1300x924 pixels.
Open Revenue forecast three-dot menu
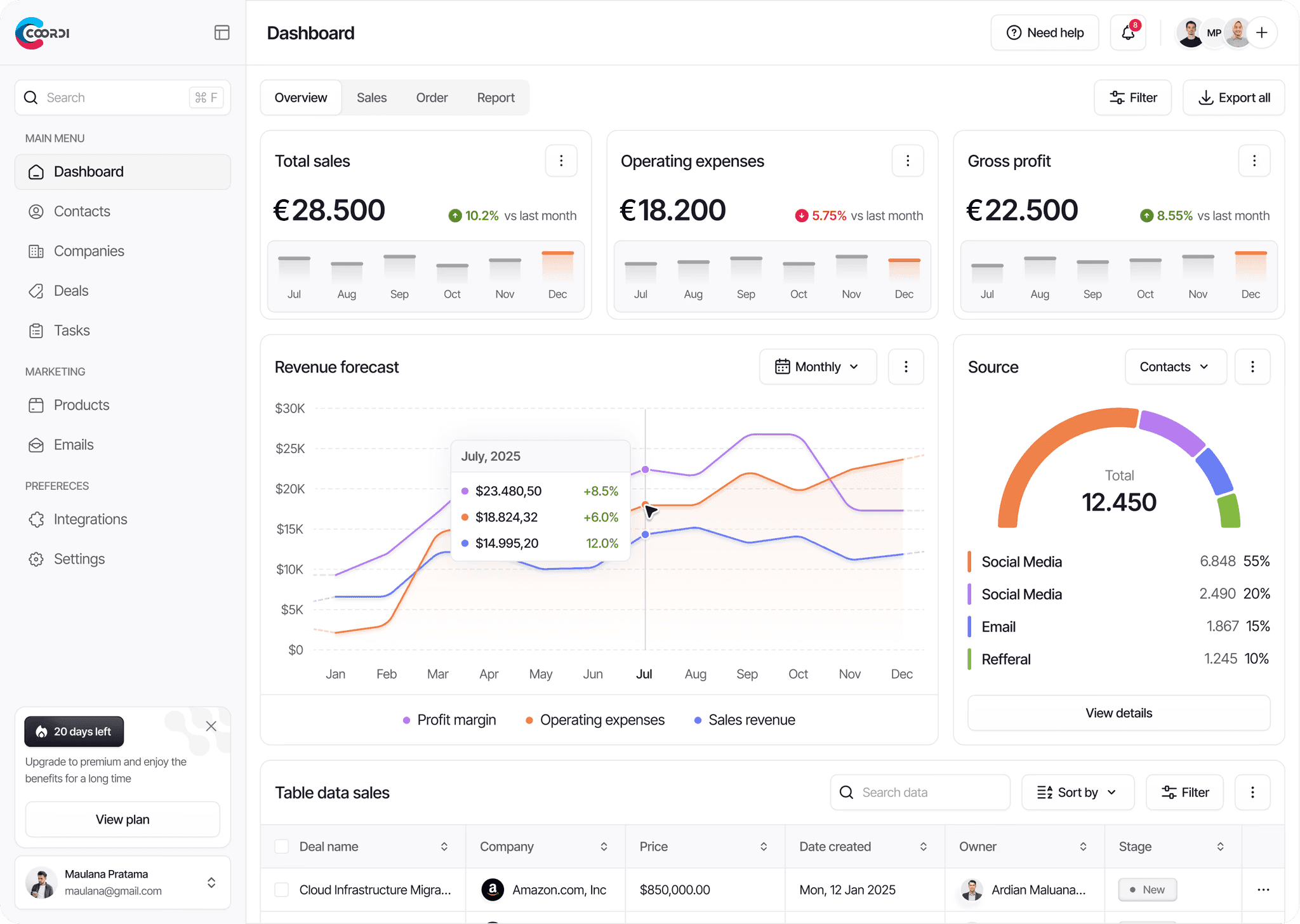click(906, 367)
